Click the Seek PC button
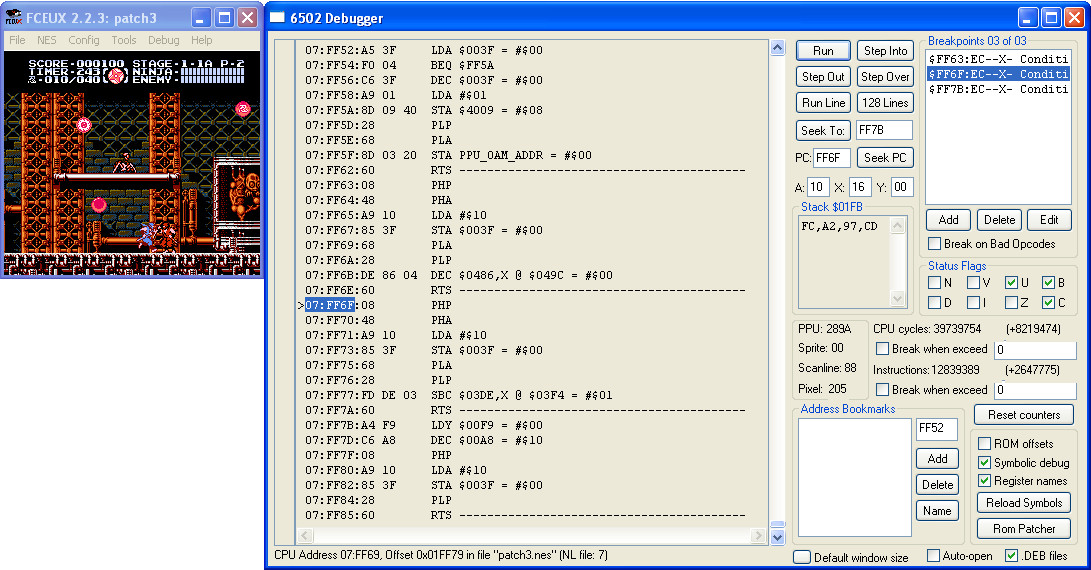Screen dimensions: 1091x570 [885, 157]
